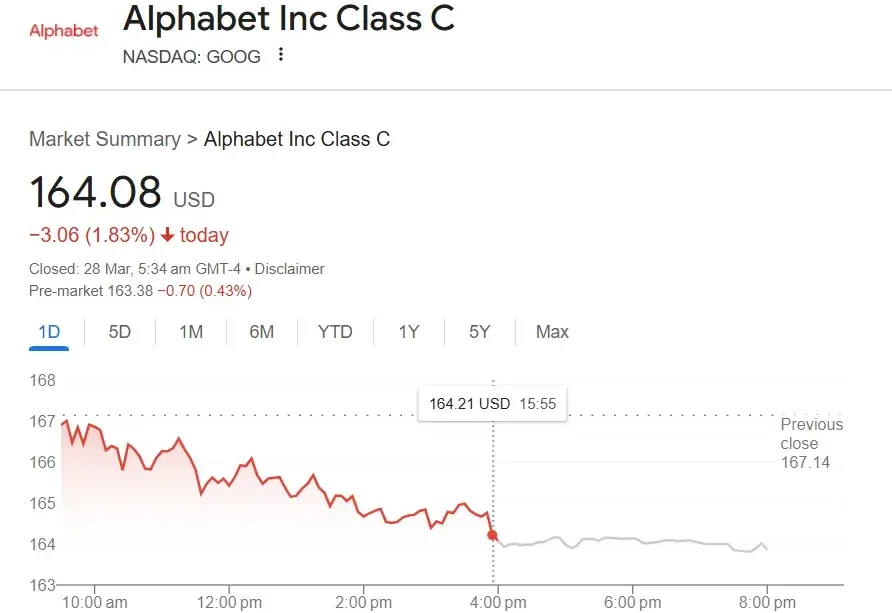View the 5Y price history tab
892x613 pixels.
pos(480,332)
